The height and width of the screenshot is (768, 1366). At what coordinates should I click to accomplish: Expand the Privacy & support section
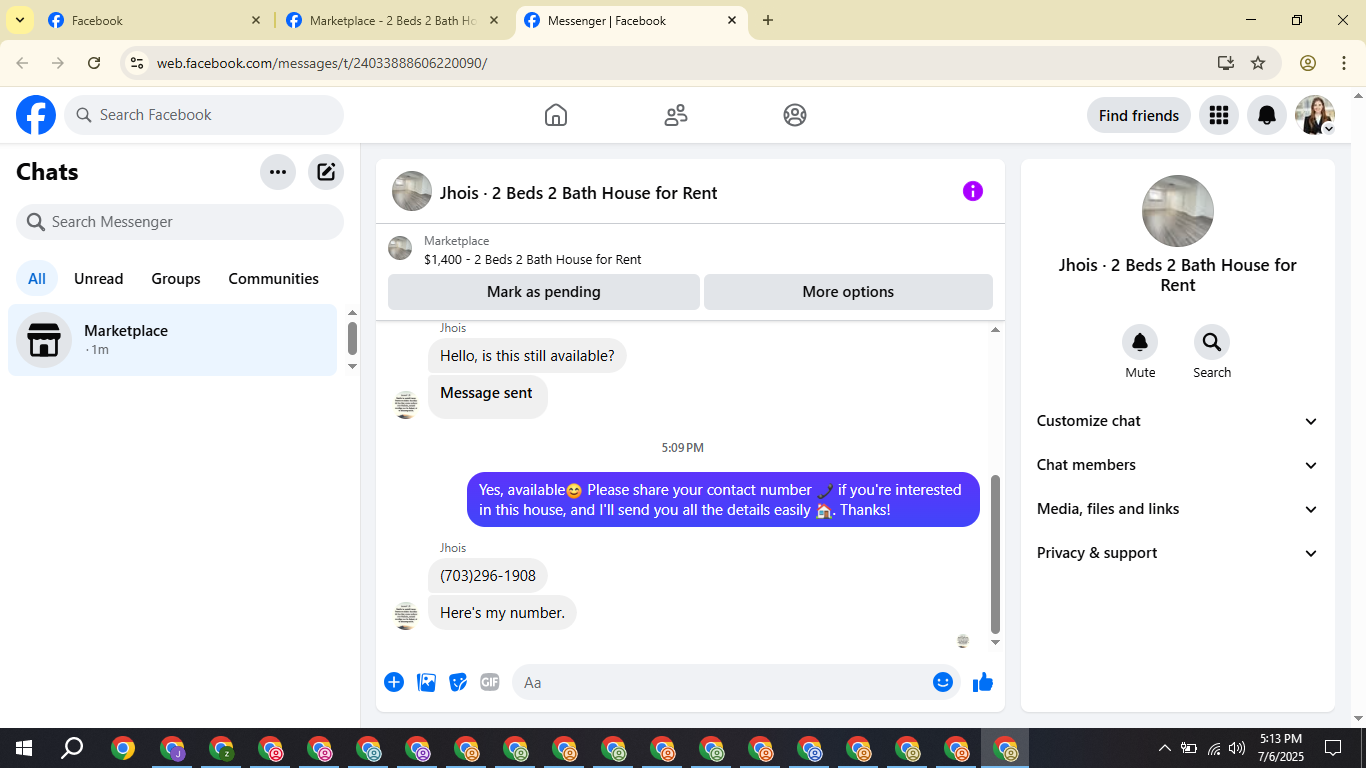click(1178, 553)
